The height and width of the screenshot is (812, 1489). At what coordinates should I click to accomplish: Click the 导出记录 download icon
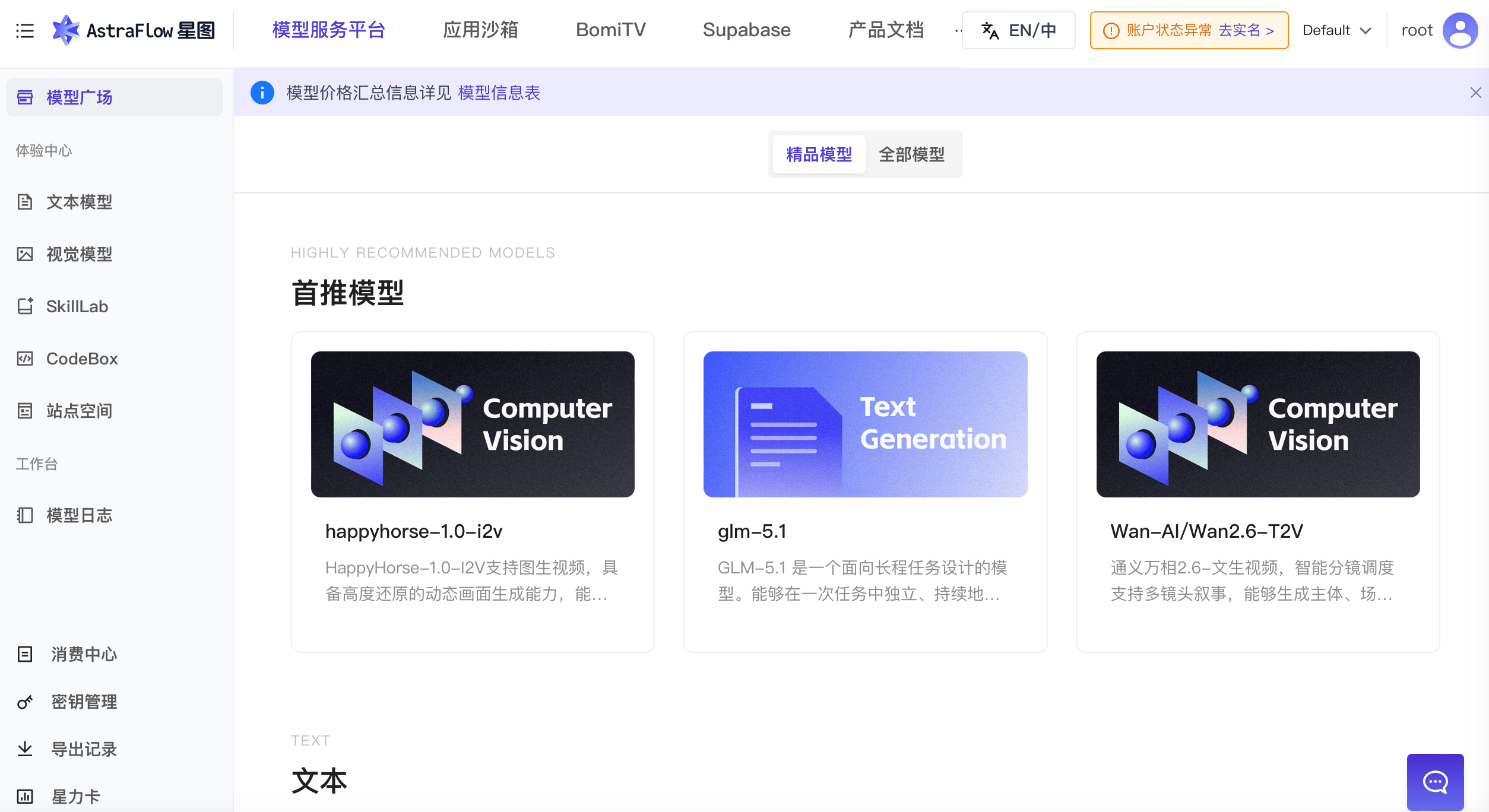tap(25, 749)
